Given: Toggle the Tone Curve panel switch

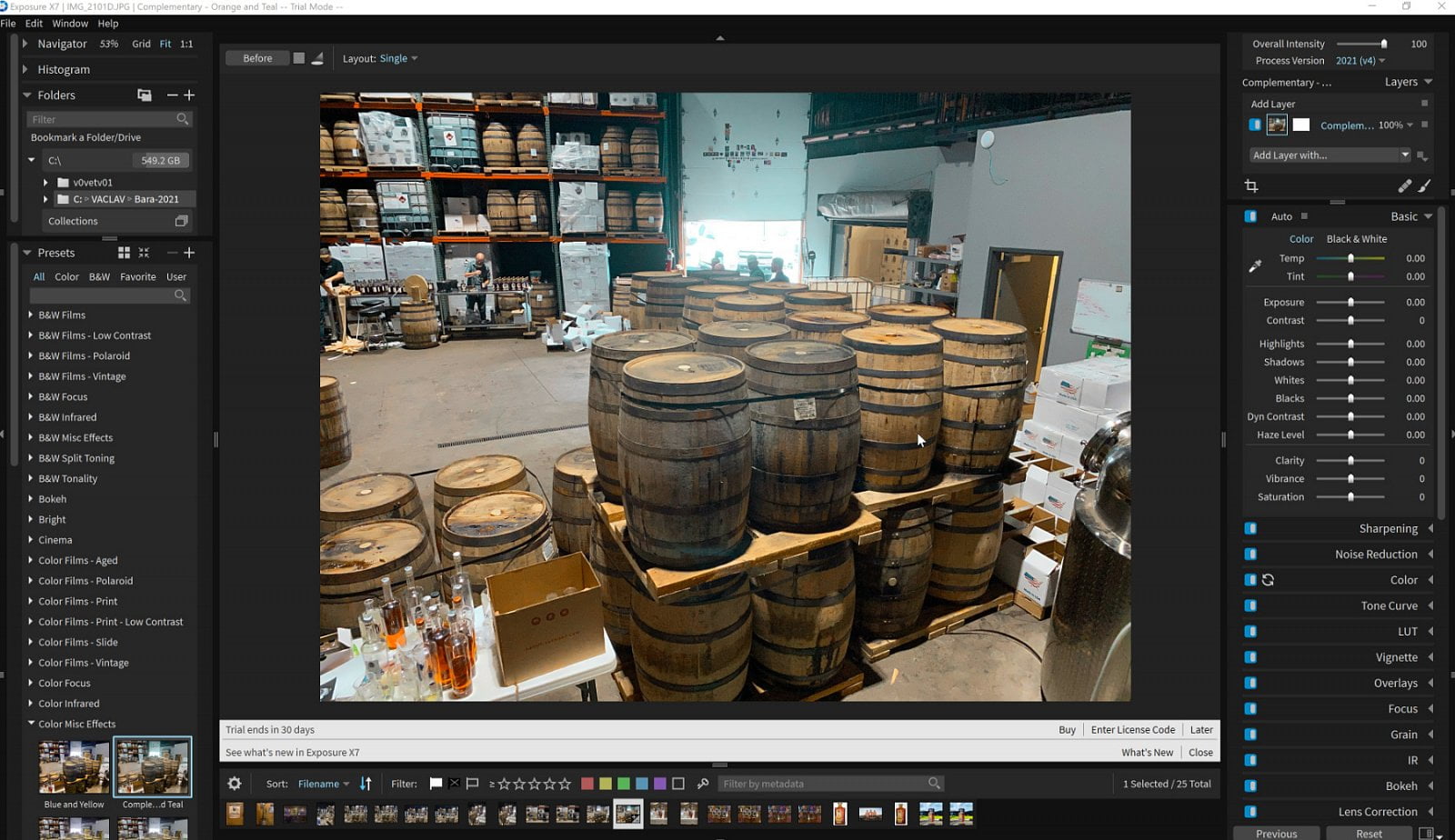Looking at the screenshot, I should (x=1250, y=605).
